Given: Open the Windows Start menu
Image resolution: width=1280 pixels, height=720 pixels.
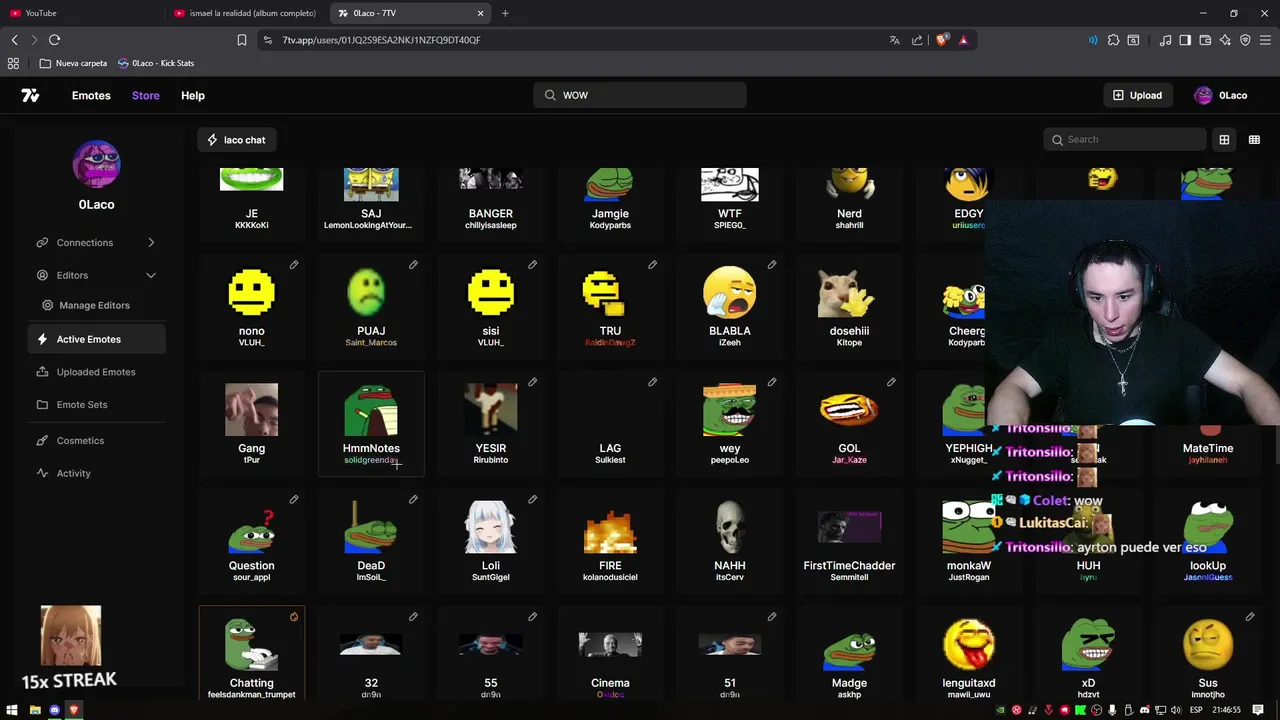Looking at the screenshot, I should coord(12,710).
